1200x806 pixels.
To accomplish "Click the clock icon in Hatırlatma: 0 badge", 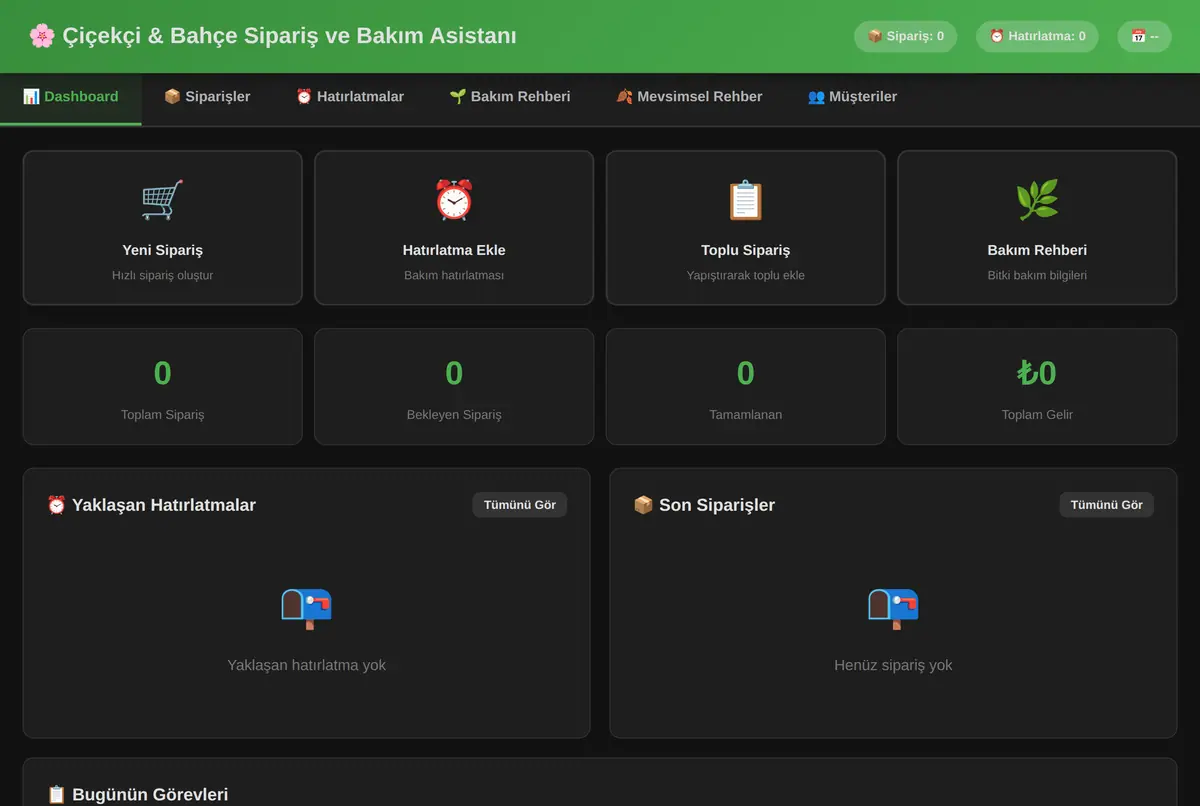I will [x=997, y=36].
